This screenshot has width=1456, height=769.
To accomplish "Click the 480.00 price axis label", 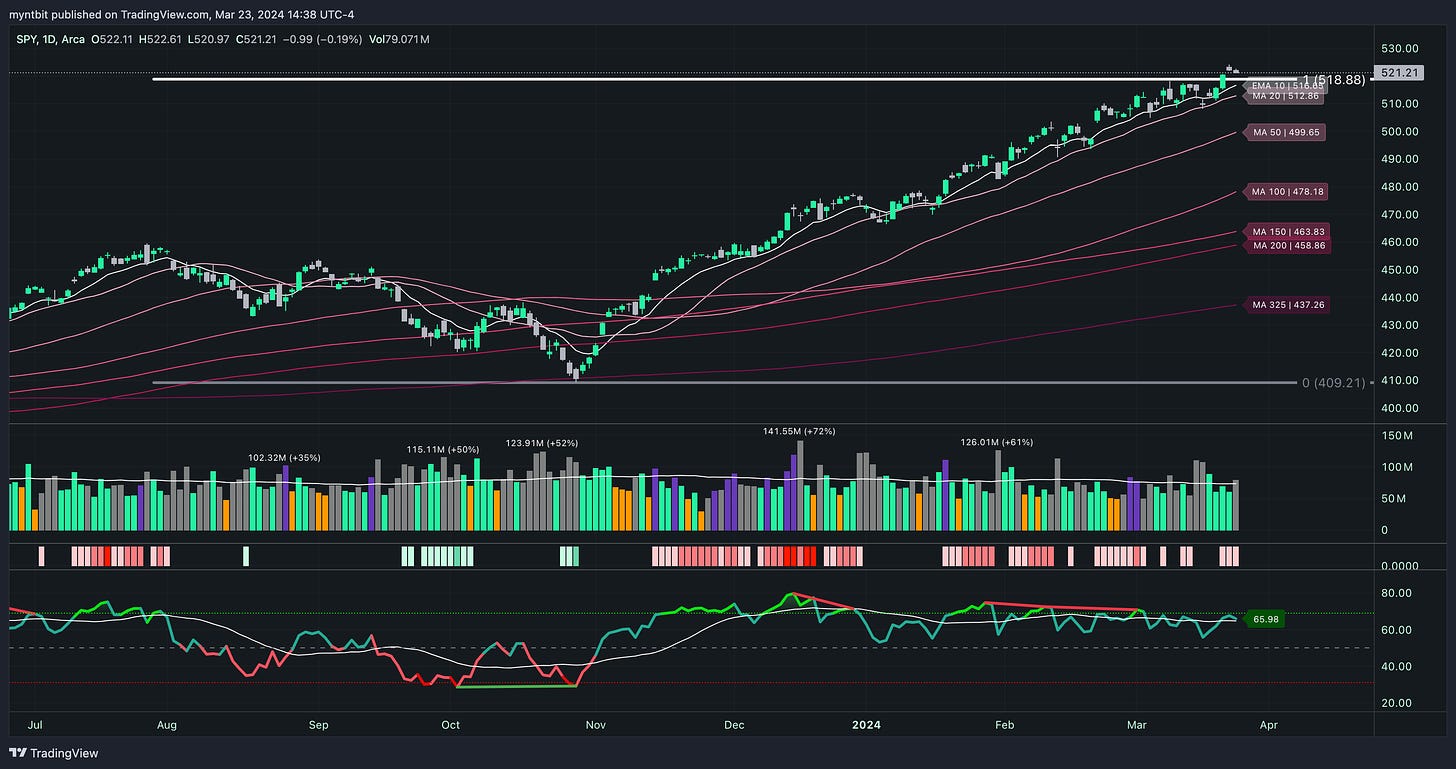I will pos(1402,187).
